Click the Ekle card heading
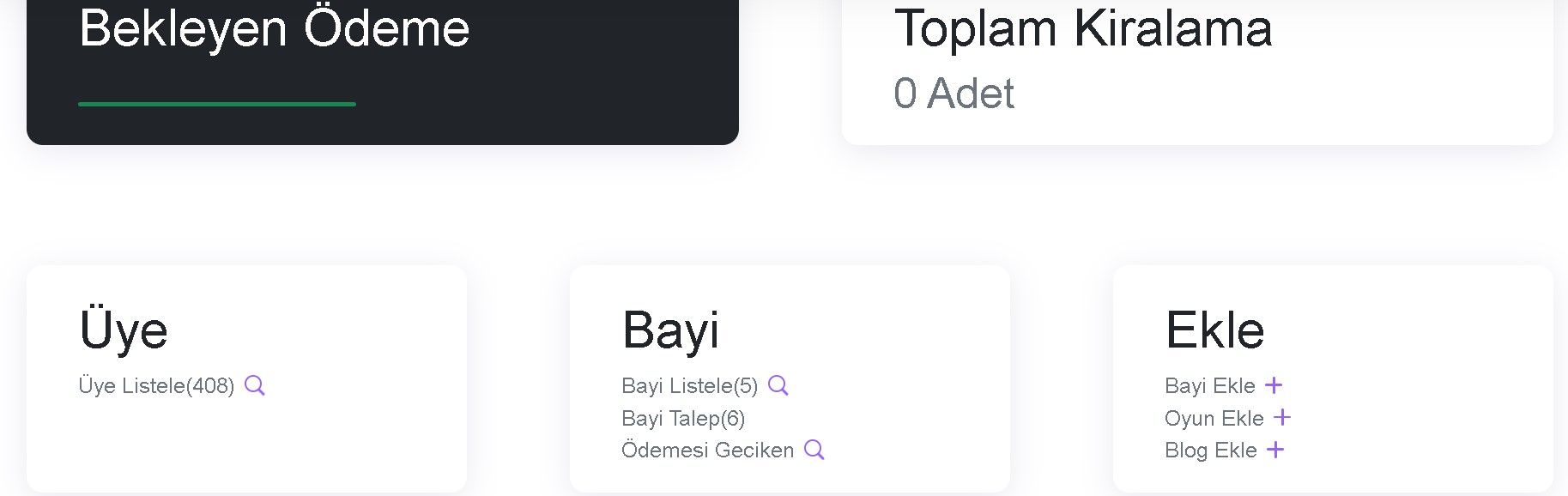1568x496 pixels. pos(1215,330)
